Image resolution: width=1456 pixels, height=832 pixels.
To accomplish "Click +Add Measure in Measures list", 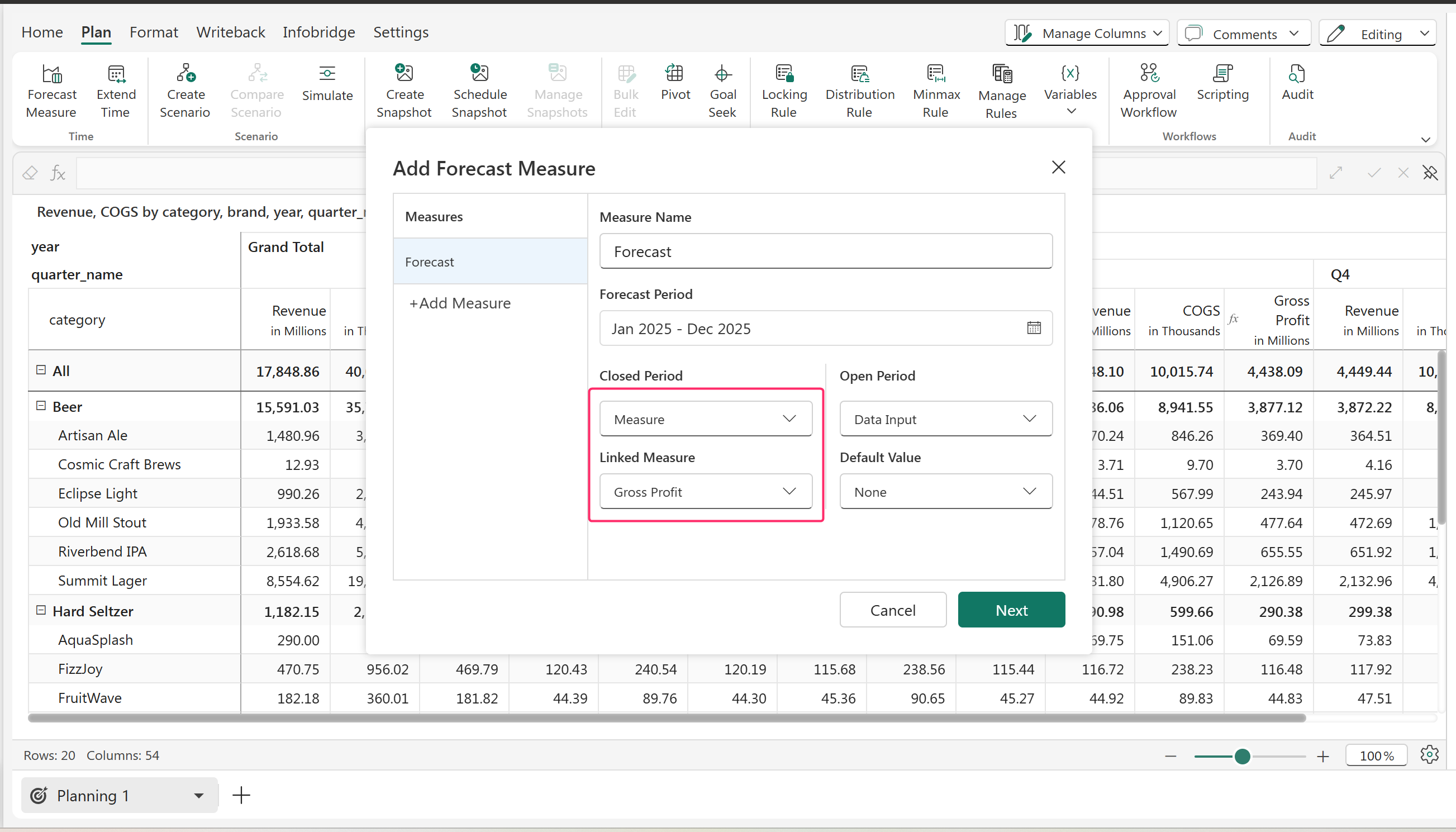I will 460,303.
